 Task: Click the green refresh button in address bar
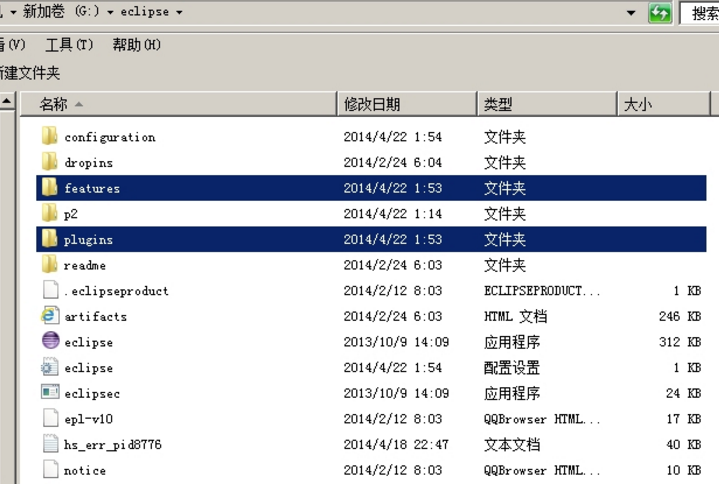click(x=660, y=12)
